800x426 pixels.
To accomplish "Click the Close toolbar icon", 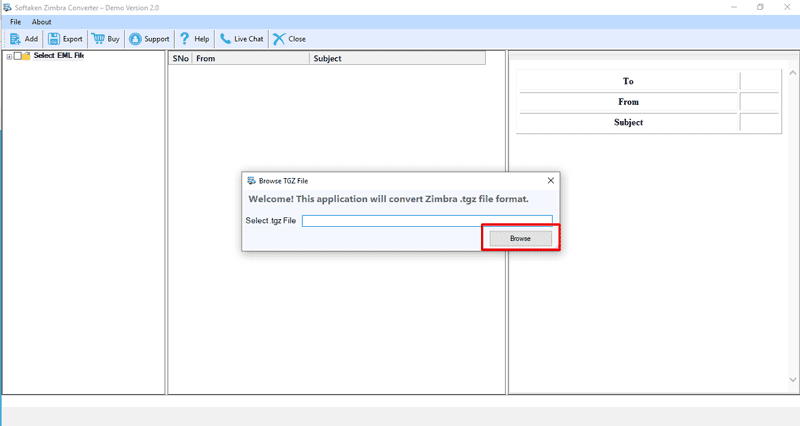I will click(x=278, y=39).
